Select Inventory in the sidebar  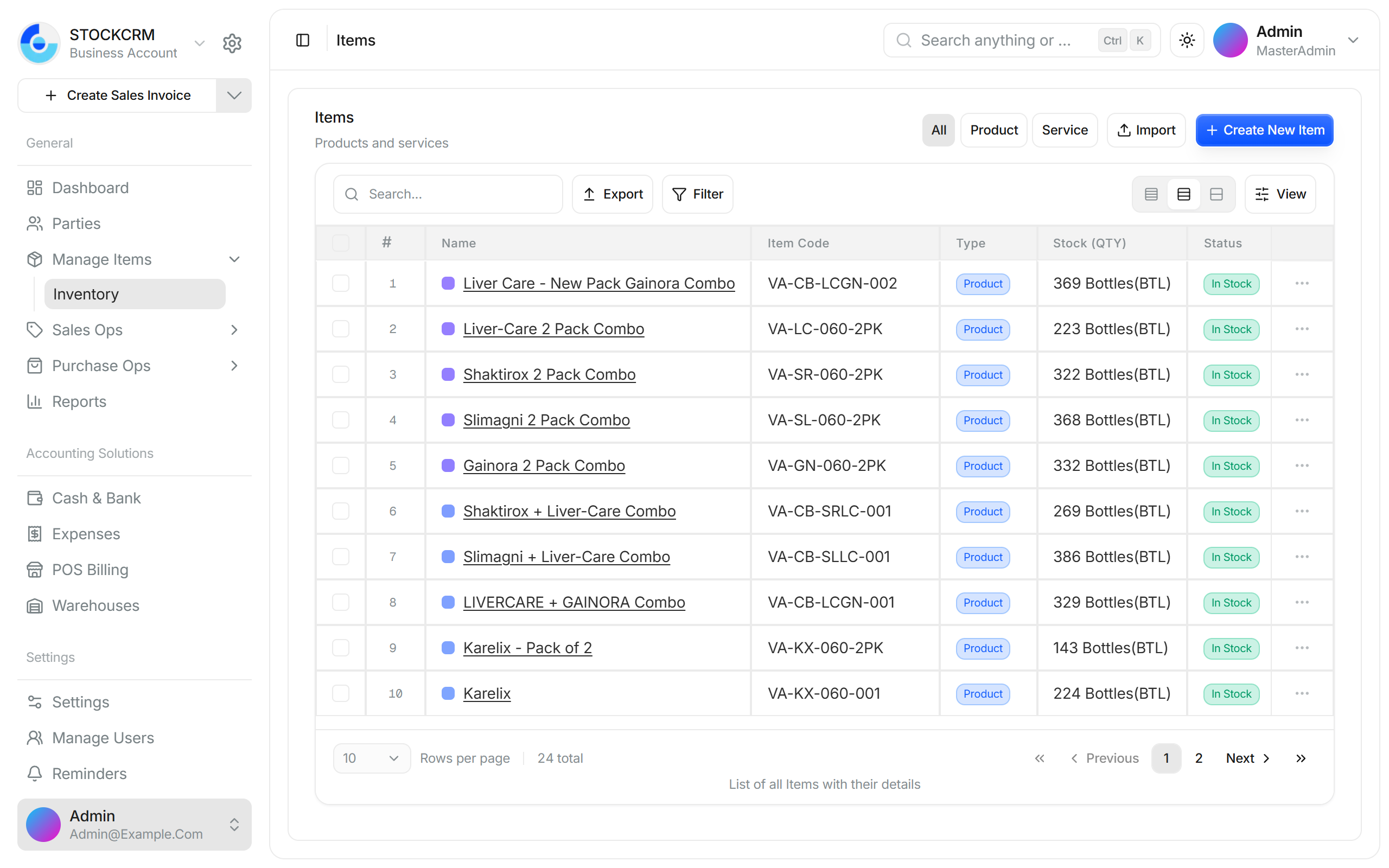[135, 294]
